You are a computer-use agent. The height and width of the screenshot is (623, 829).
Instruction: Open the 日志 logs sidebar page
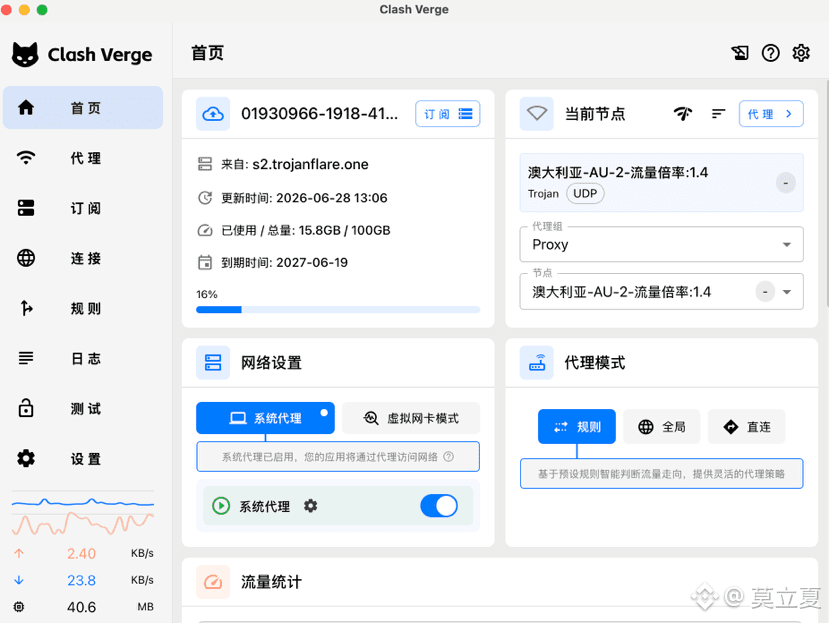(x=83, y=358)
